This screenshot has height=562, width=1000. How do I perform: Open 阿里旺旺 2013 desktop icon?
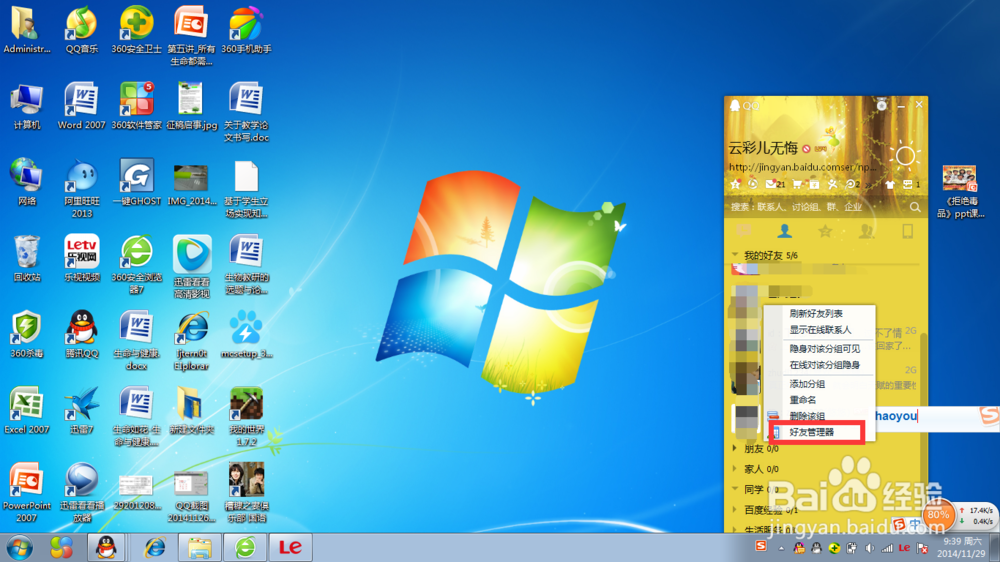point(82,189)
